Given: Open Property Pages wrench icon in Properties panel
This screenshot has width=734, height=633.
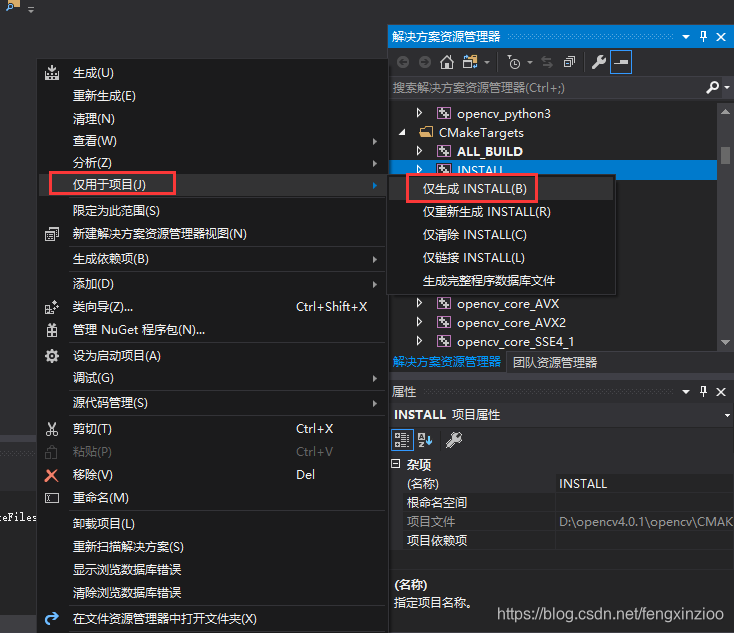Looking at the screenshot, I should [454, 440].
